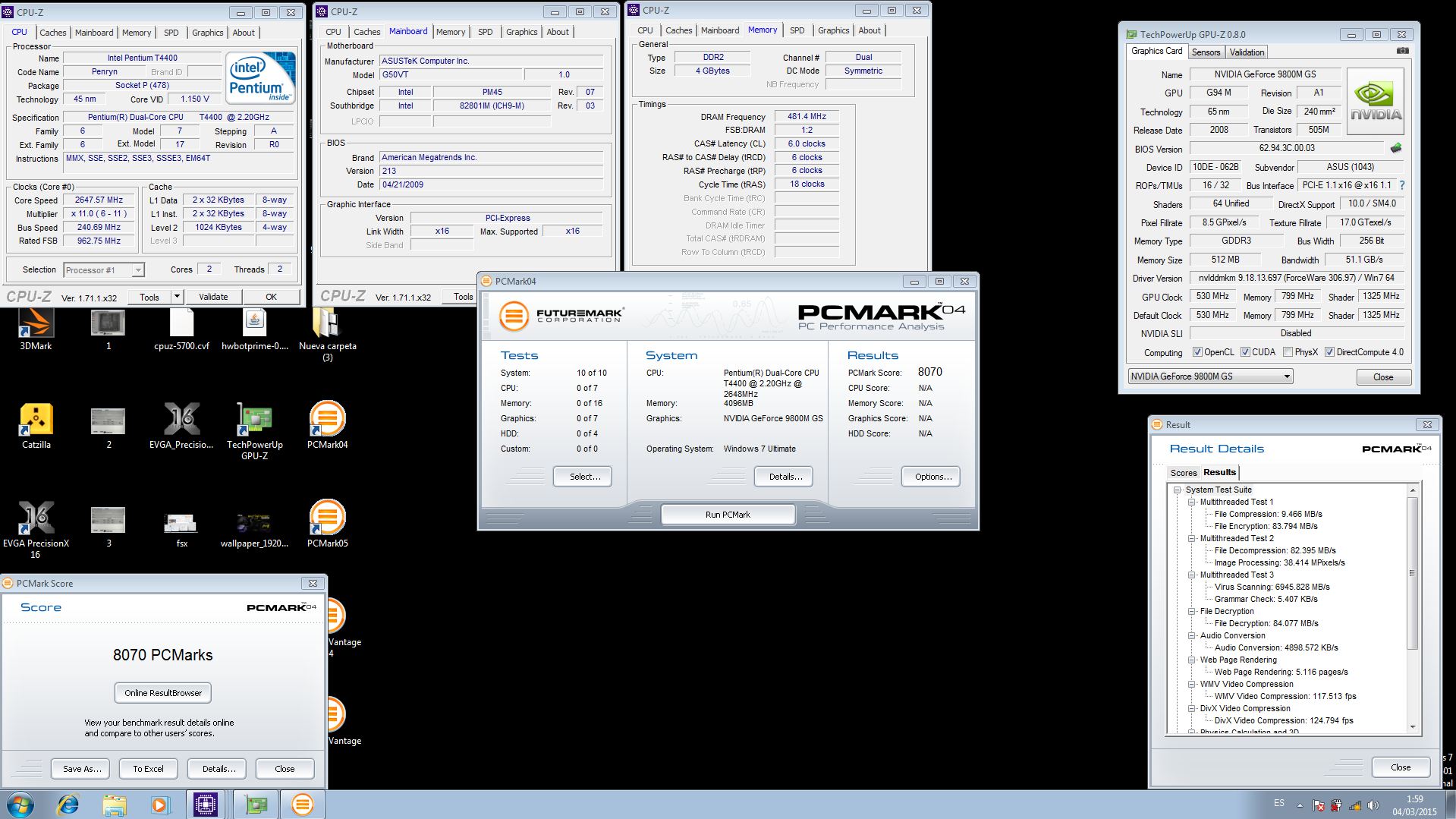The width and height of the screenshot is (1456, 819).
Task: Click the Bus Interface question mark in GPU-Z
Action: 1402,185
